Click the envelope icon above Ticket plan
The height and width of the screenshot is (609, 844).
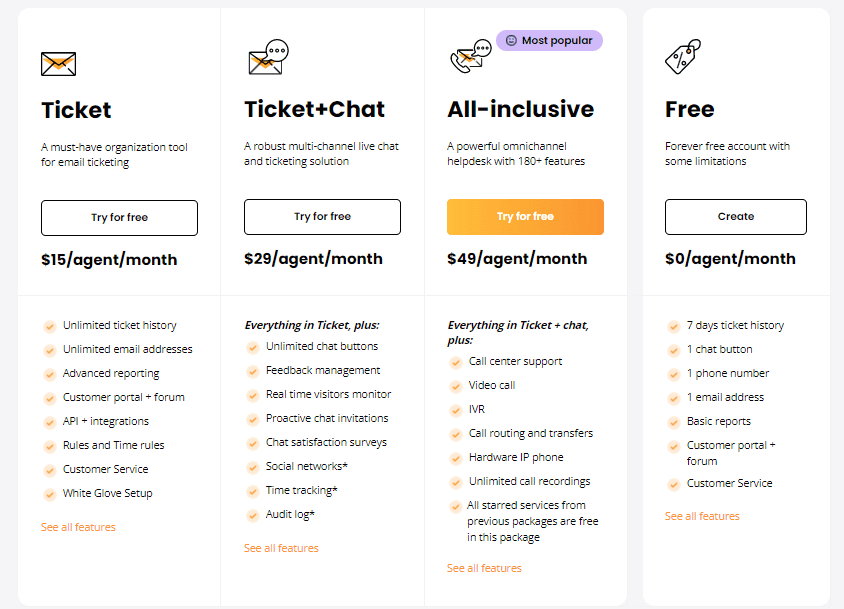click(57, 62)
